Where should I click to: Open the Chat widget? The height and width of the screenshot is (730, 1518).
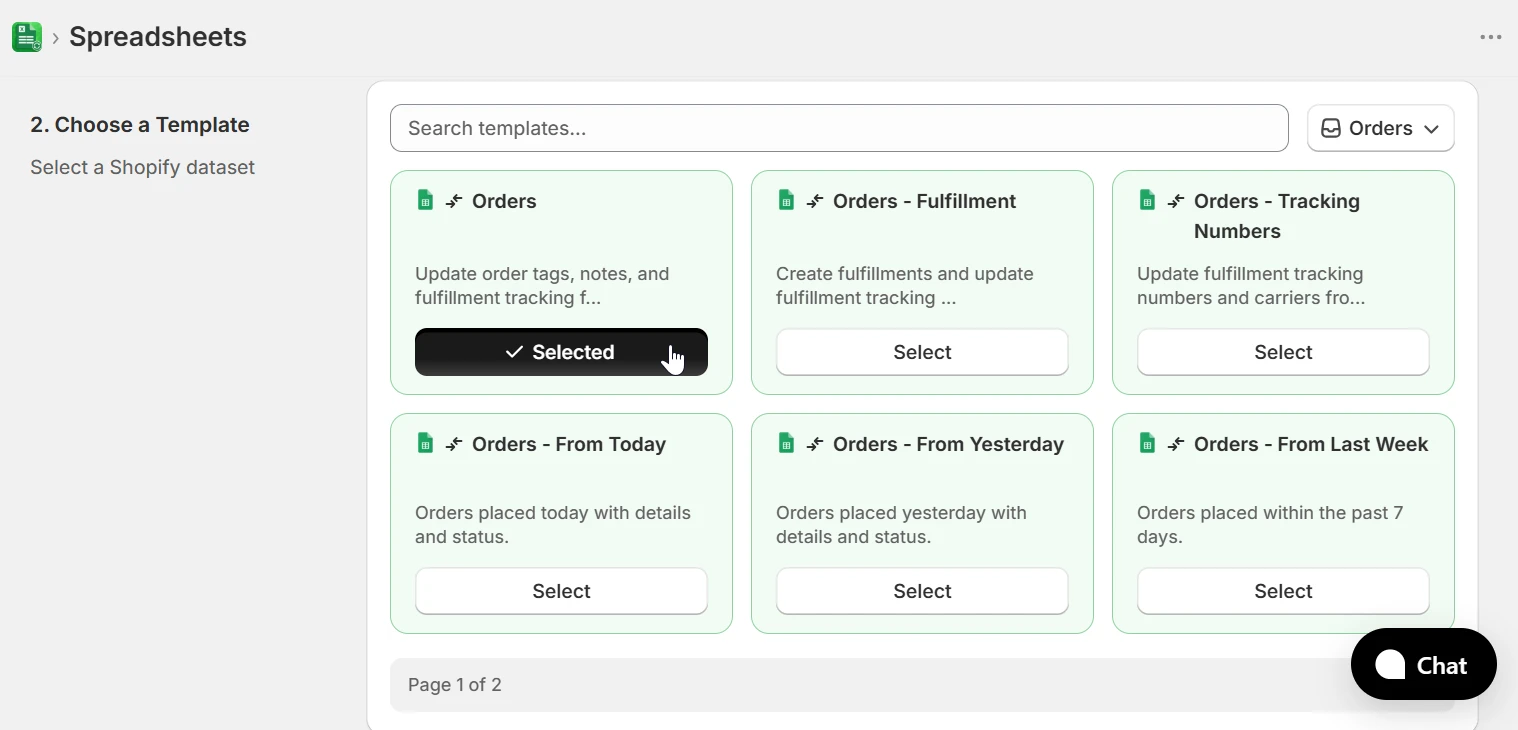pyautogui.click(x=1423, y=664)
